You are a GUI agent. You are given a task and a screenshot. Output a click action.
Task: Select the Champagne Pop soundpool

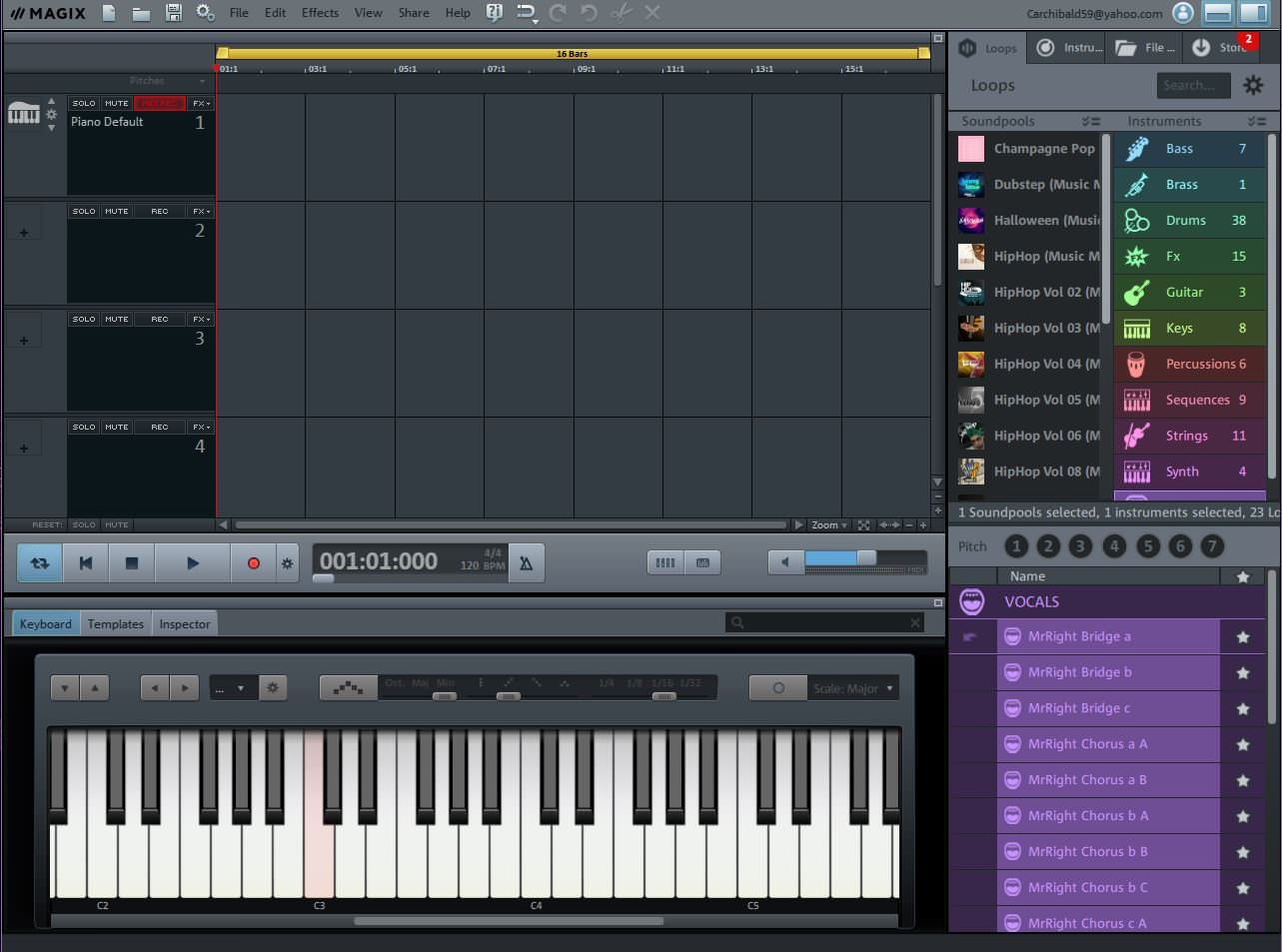point(1027,149)
